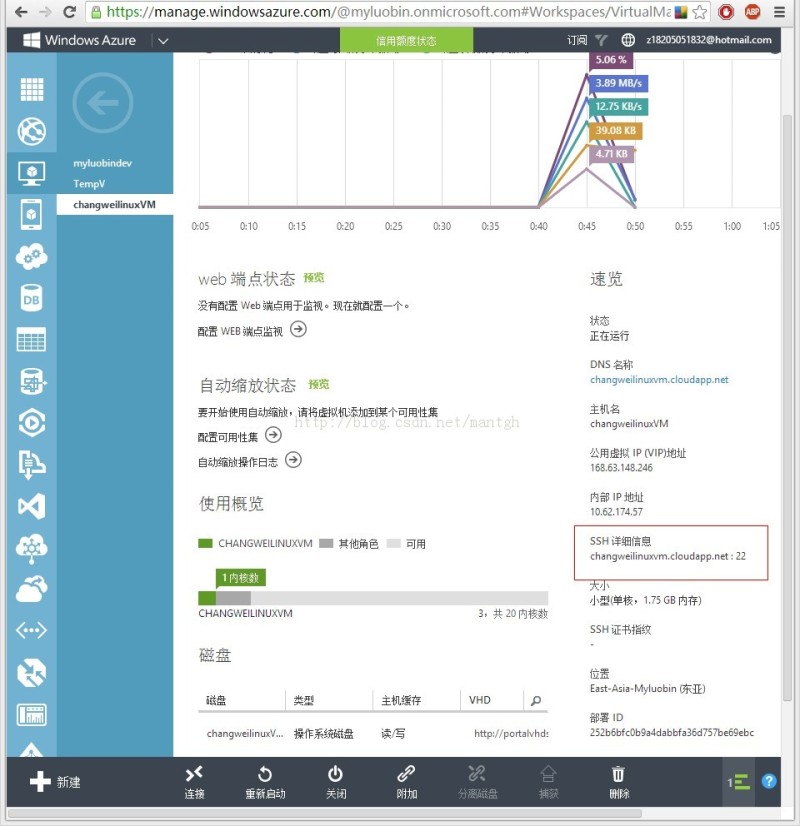
Task: Click the browser bookmark star icon
Action: (699, 12)
